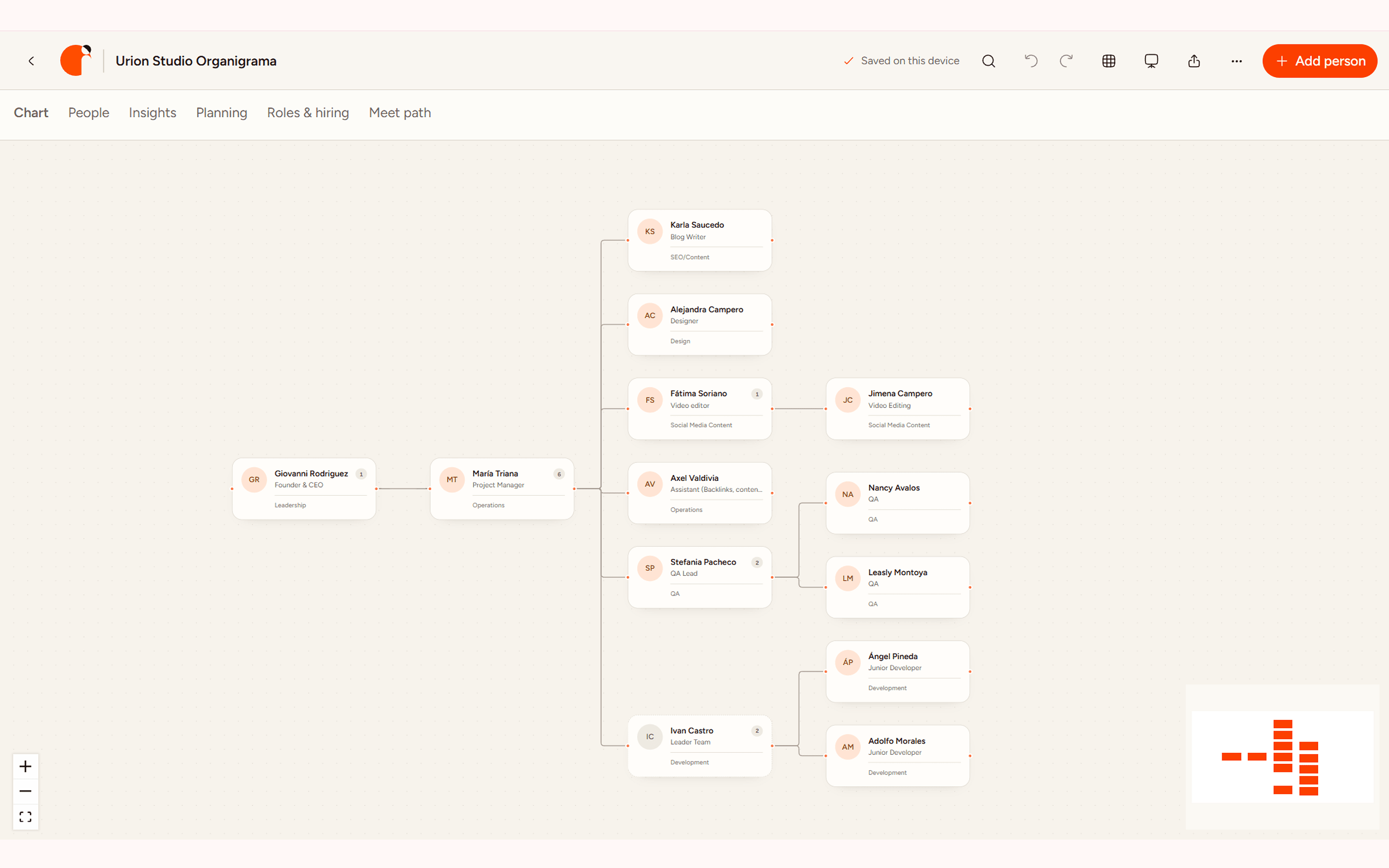Viewport: 1389px width, 868px height.
Task: Click the Karla Saucedo name
Action: 697,225
